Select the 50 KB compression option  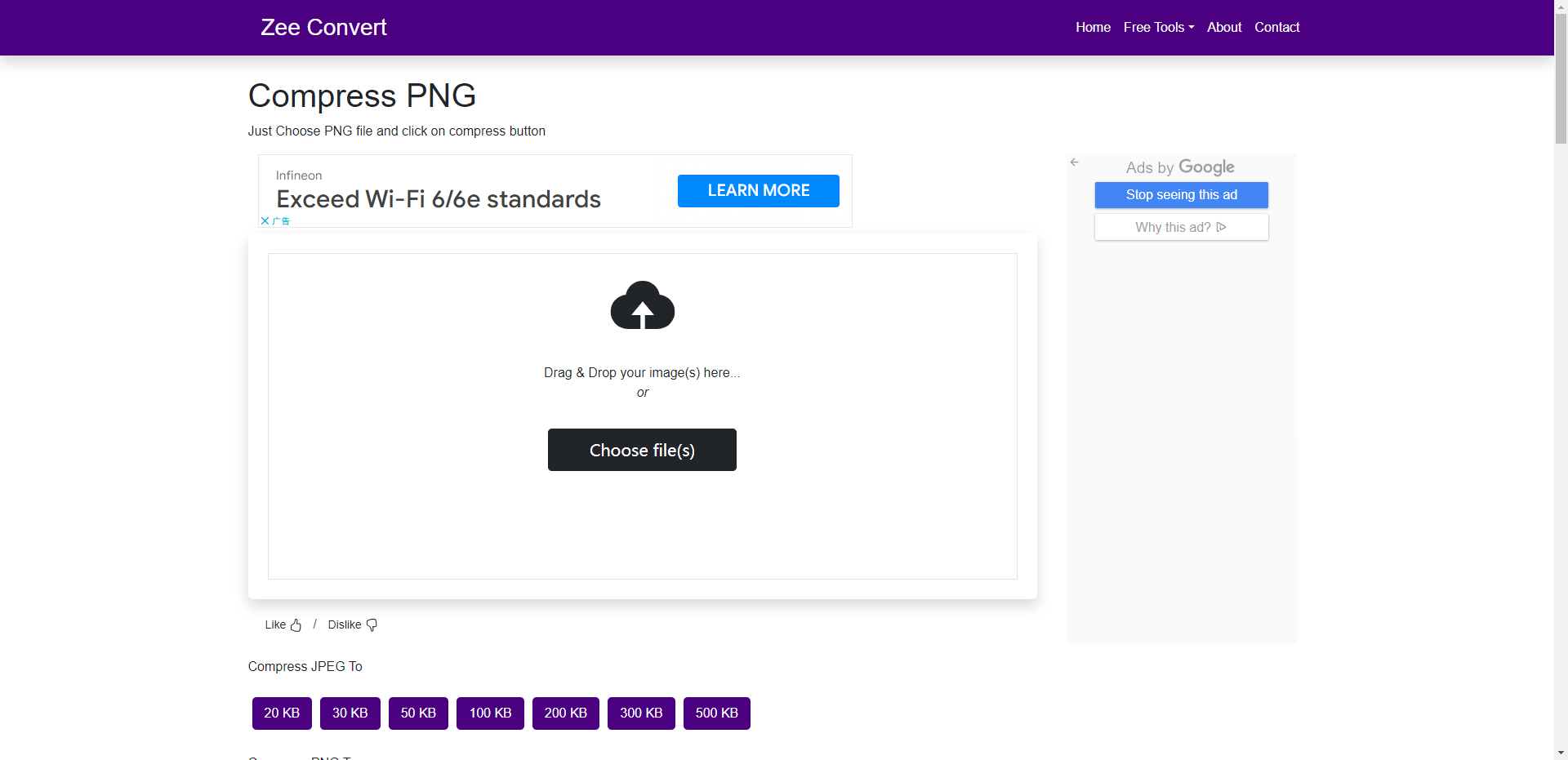point(418,713)
